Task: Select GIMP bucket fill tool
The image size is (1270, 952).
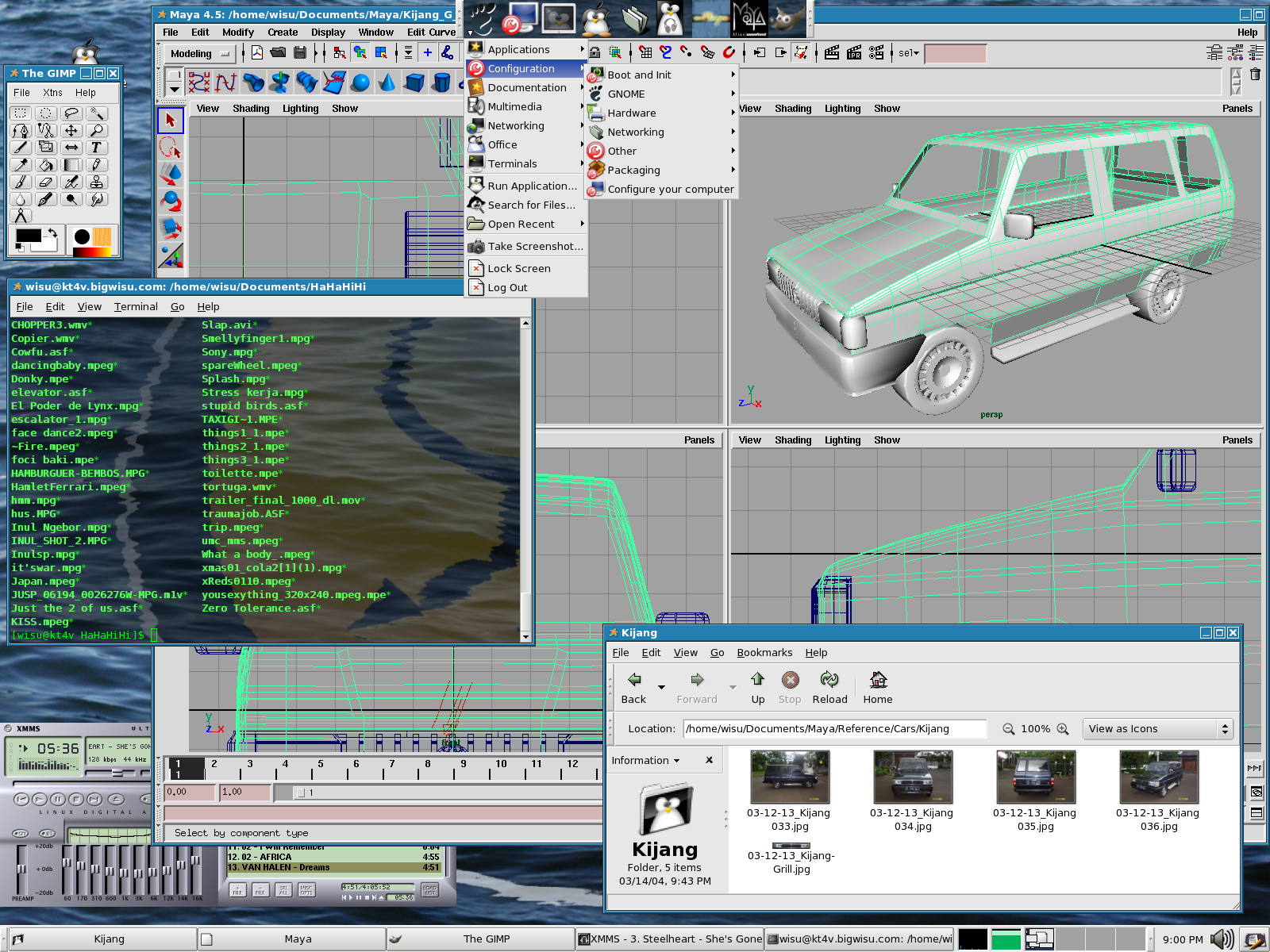Action: click(x=46, y=165)
